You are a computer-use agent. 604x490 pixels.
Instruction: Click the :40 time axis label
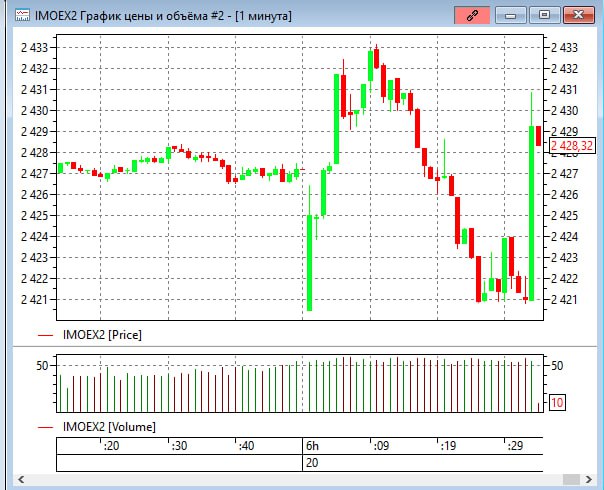246,446
